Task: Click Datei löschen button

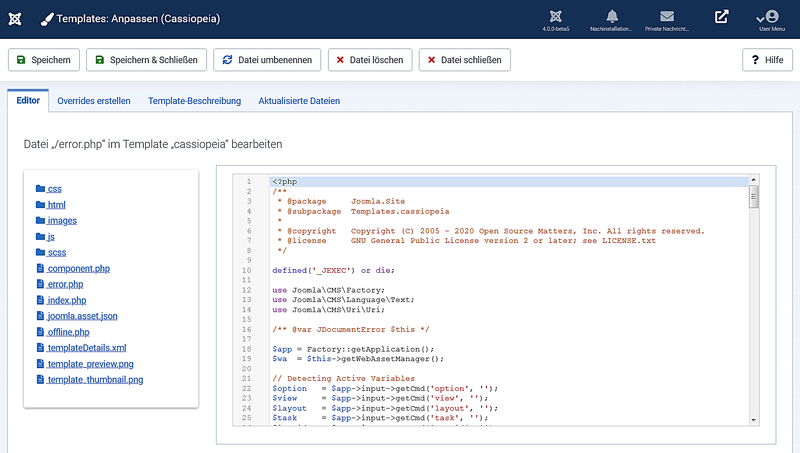Action: point(370,60)
